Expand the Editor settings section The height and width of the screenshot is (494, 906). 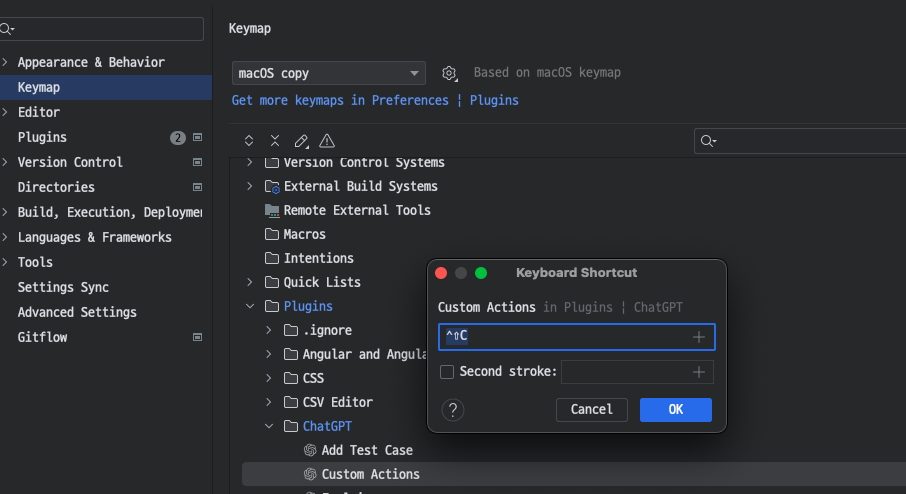5,112
